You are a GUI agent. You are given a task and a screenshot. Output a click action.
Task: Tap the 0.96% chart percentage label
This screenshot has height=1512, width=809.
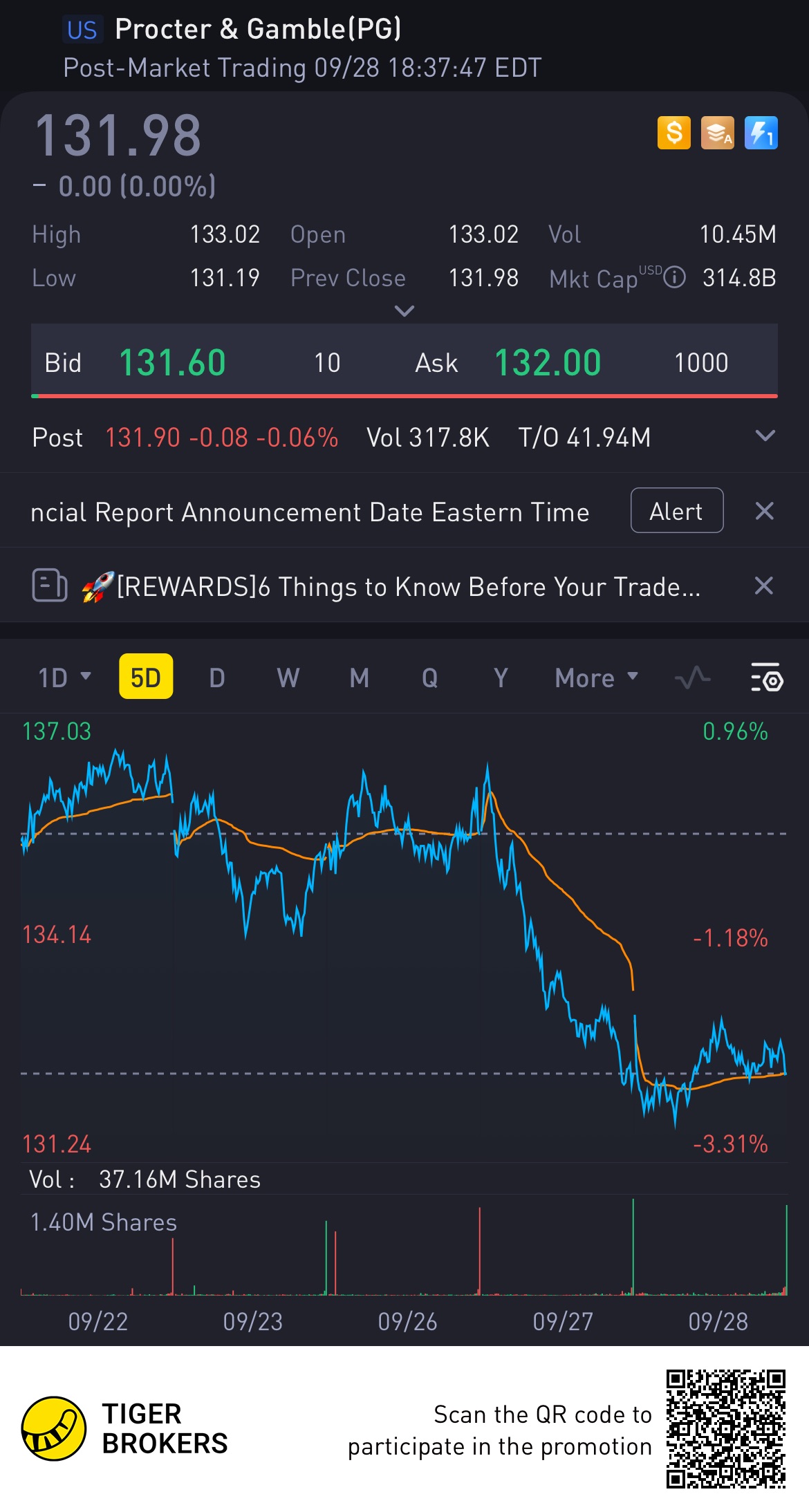pyautogui.click(x=735, y=731)
